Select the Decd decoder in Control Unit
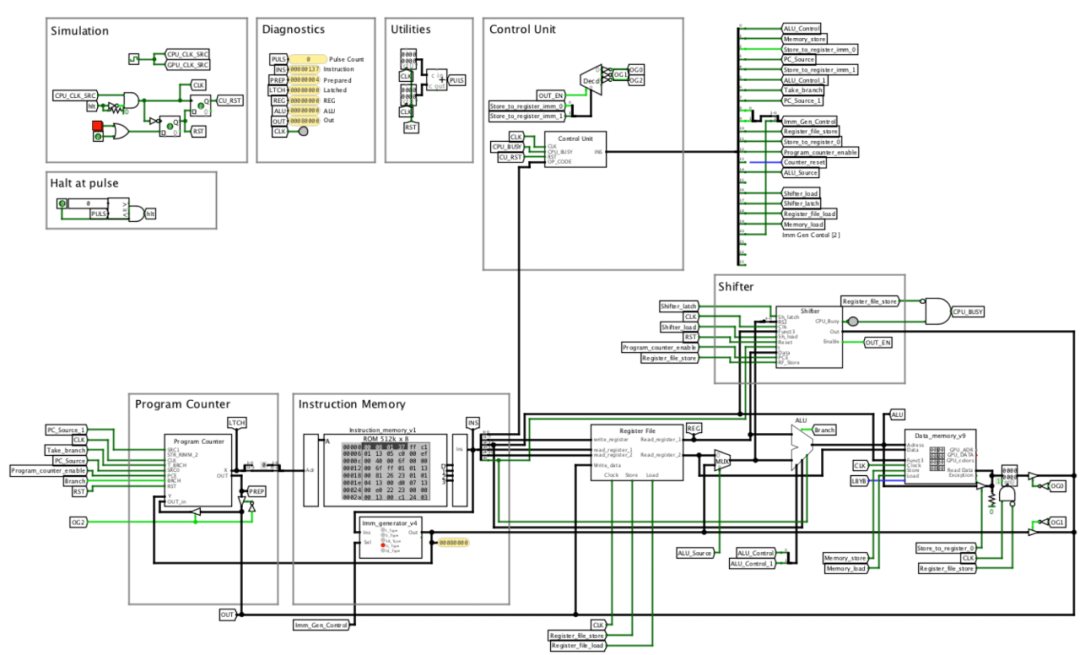The image size is (1080, 655). click(592, 81)
